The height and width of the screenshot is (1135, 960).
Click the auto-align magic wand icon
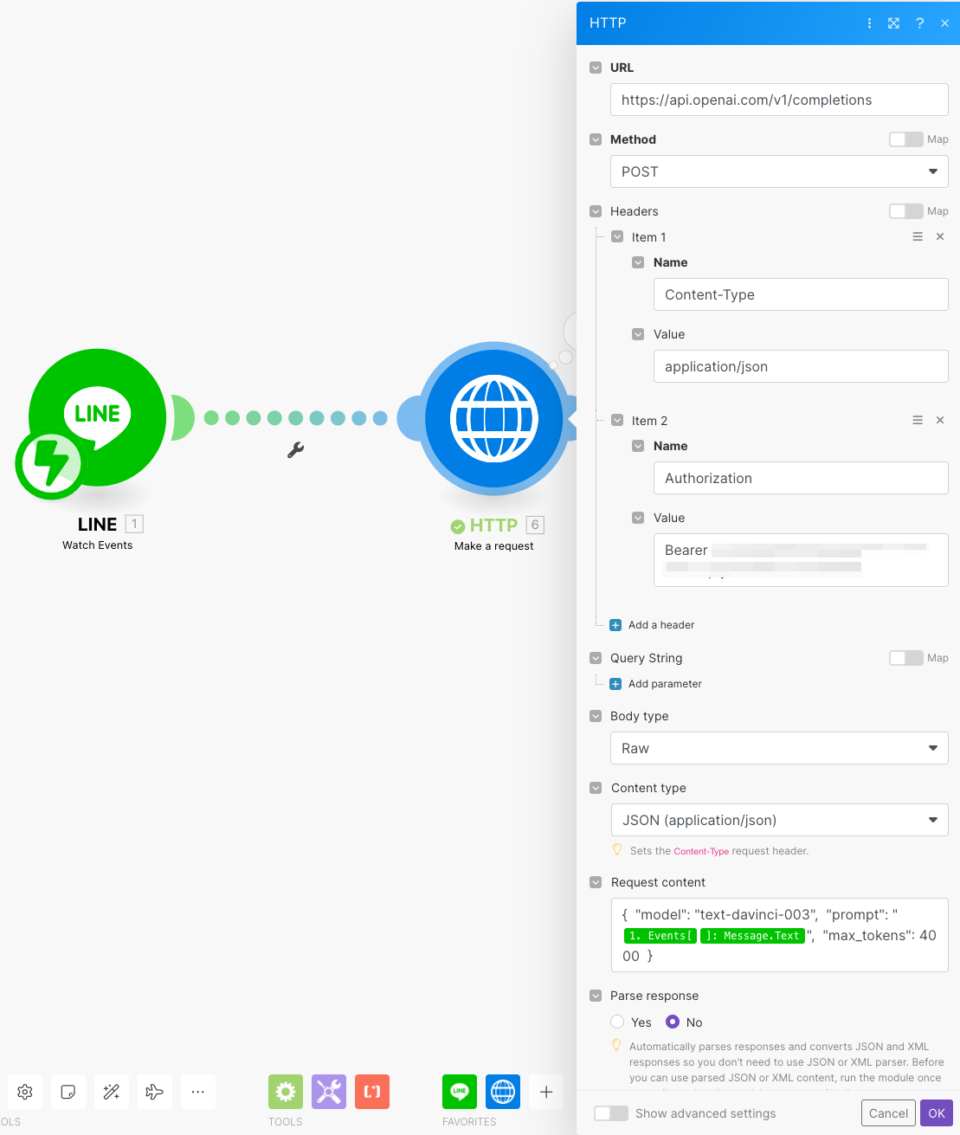pyautogui.click(x=111, y=1092)
